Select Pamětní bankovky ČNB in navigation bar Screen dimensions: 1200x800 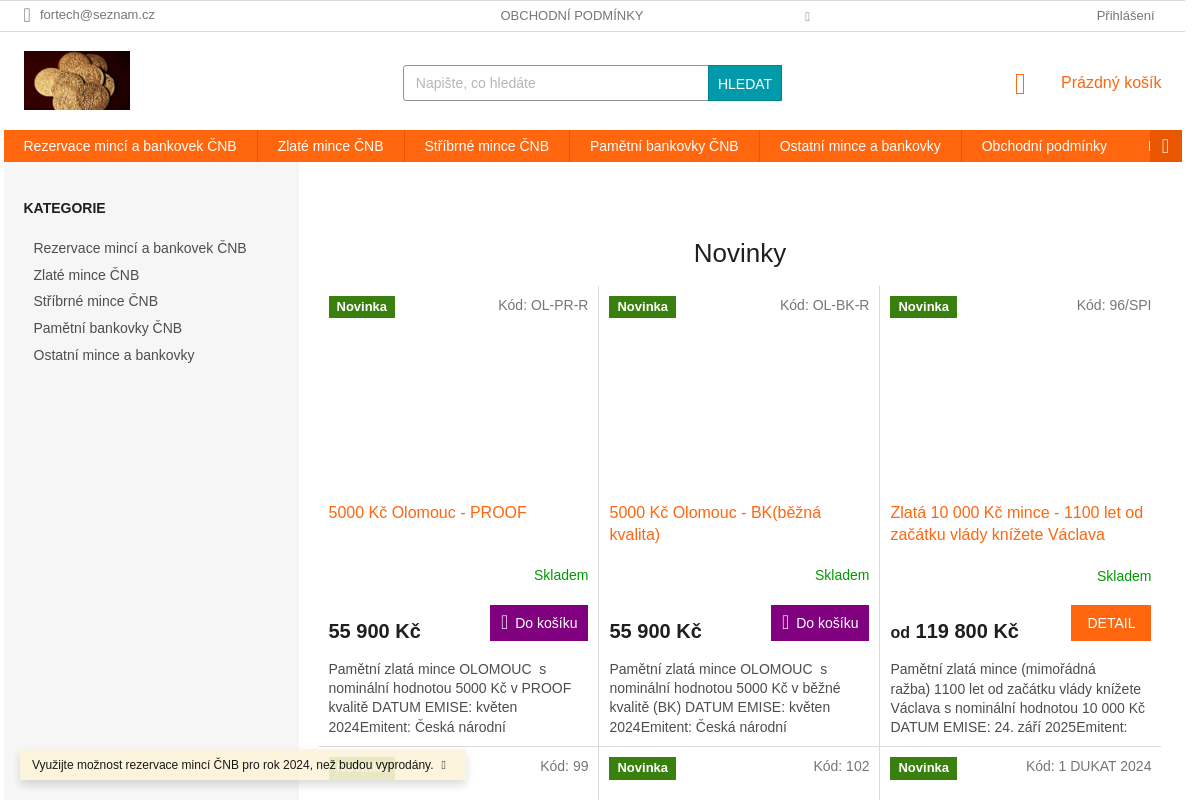[x=664, y=146]
